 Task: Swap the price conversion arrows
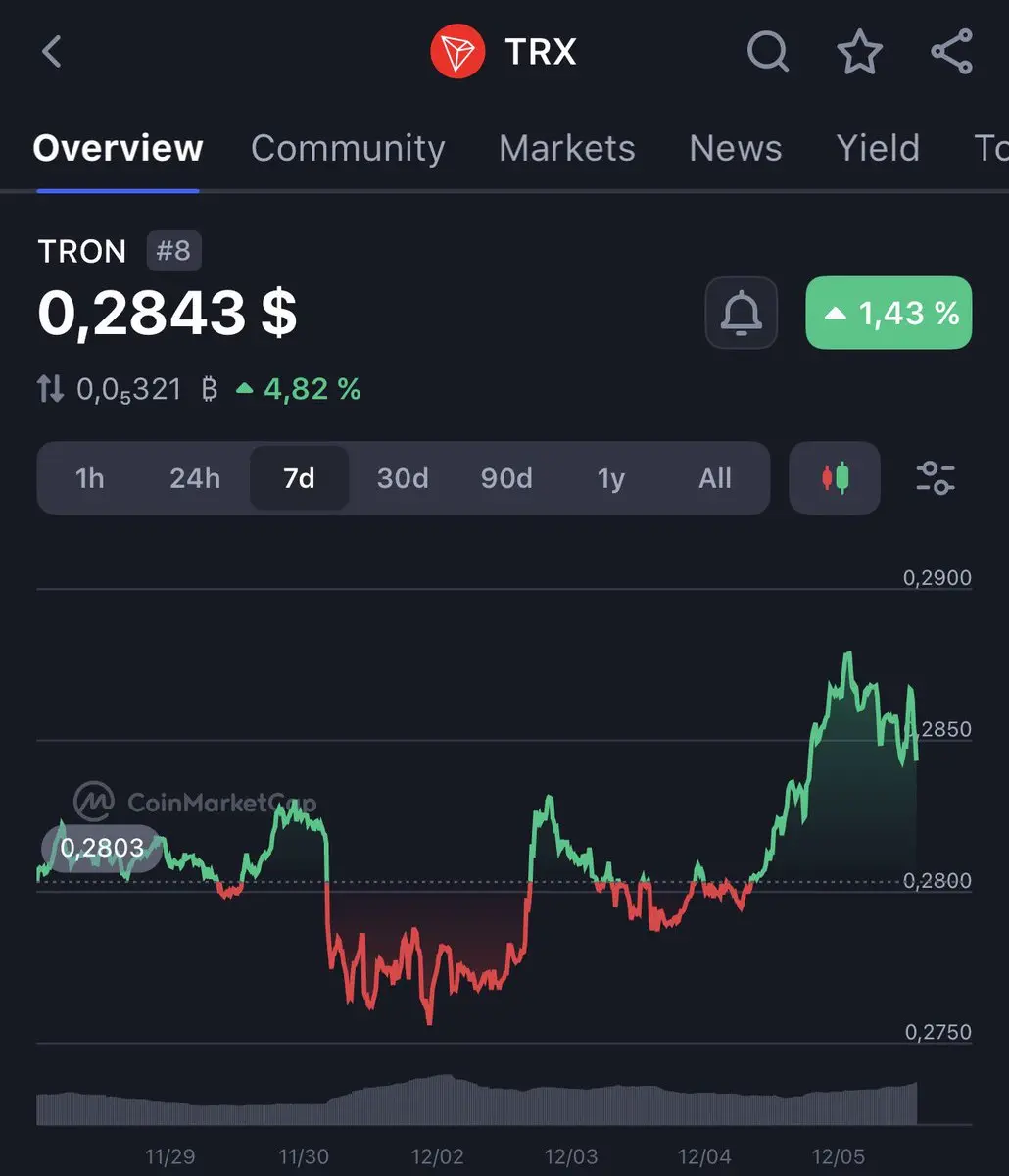click(x=50, y=390)
